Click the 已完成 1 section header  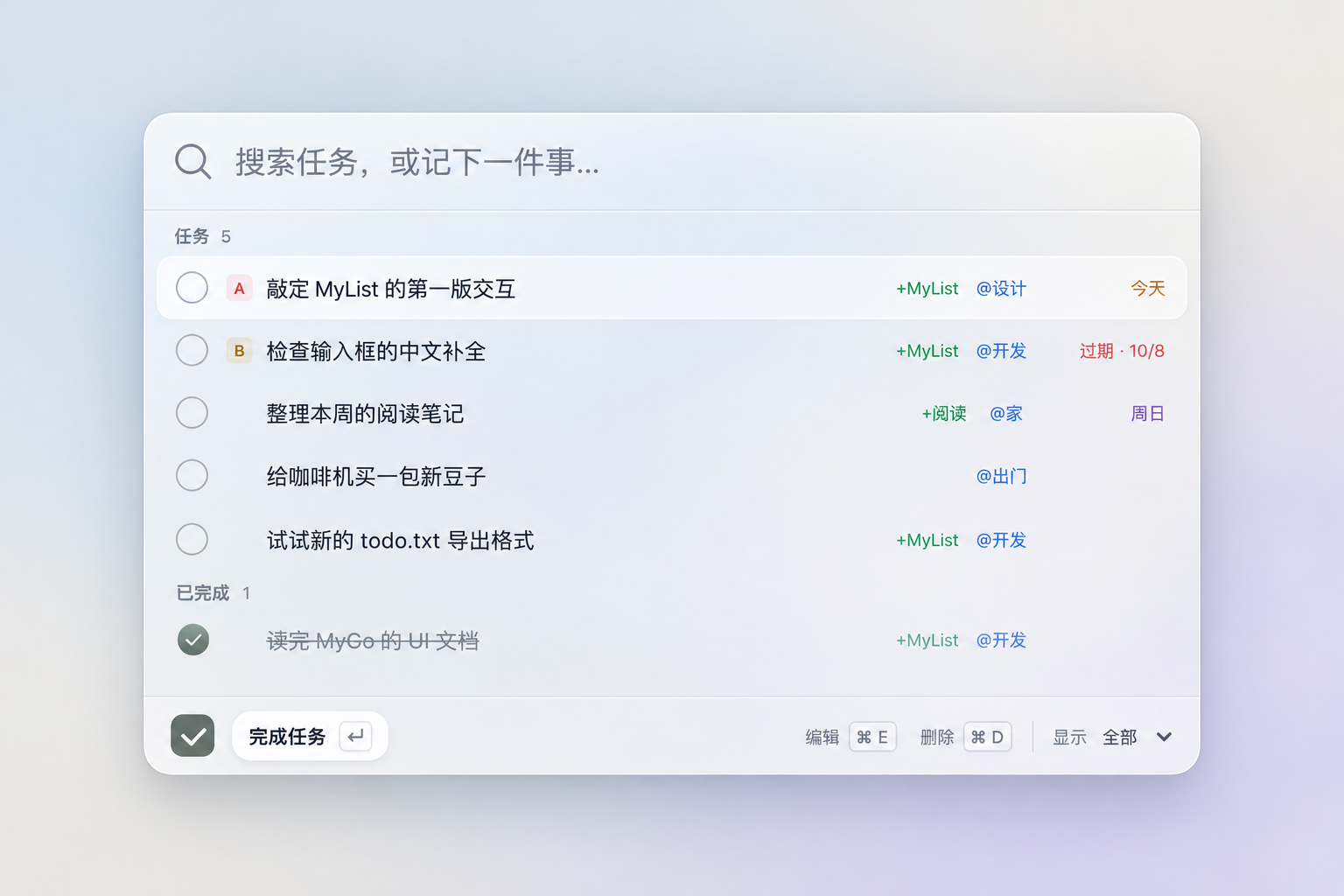point(213,593)
